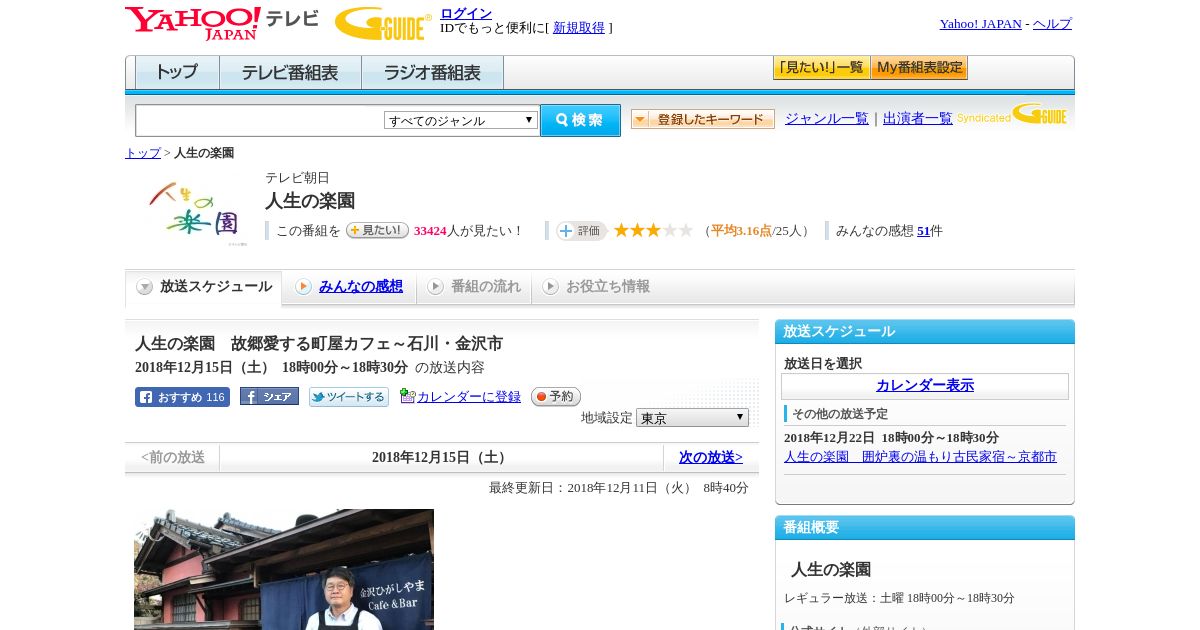Image resolution: width=1200 pixels, height=630 pixels.
Task: Expand the 登録したキーワード dropdown
Action: point(703,119)
